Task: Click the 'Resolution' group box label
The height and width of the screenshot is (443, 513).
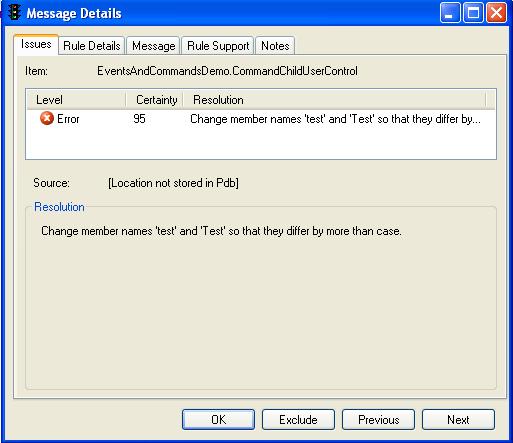Action: coord(59,207)
